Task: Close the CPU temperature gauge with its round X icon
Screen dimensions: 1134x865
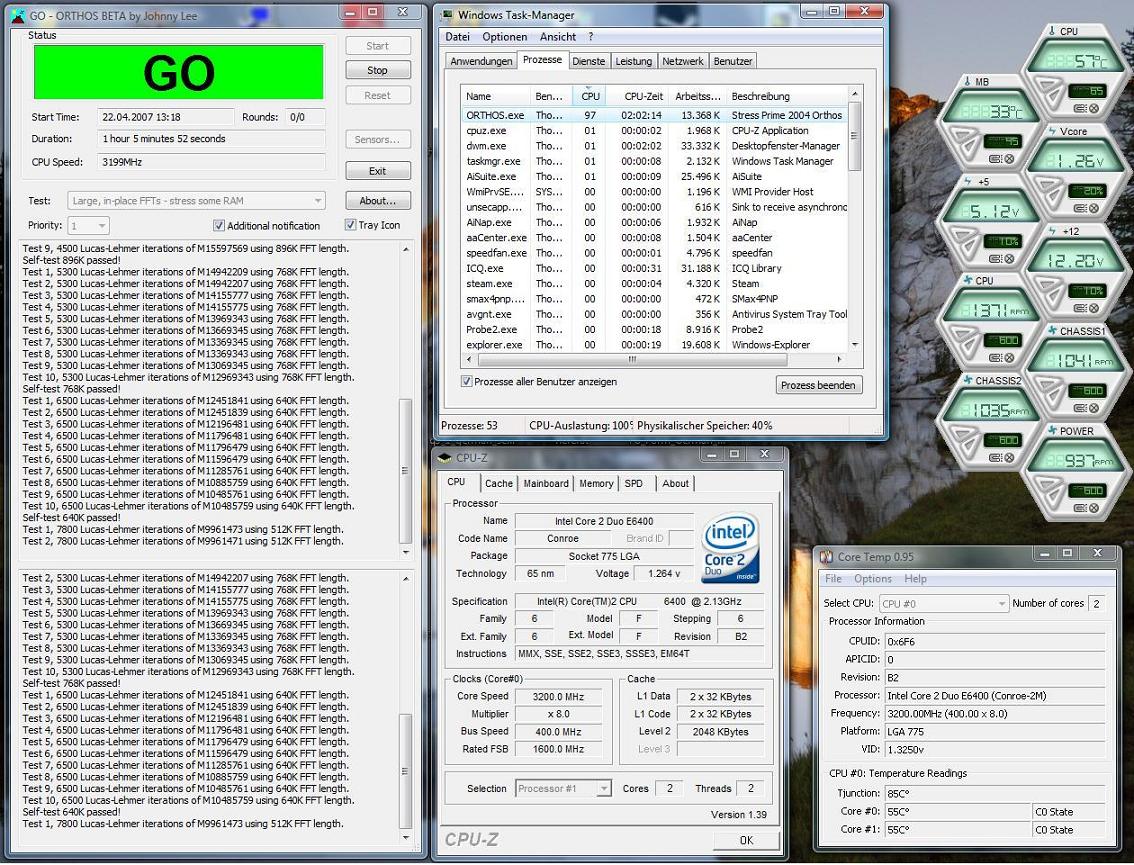Action: (x=1094, y=108)
